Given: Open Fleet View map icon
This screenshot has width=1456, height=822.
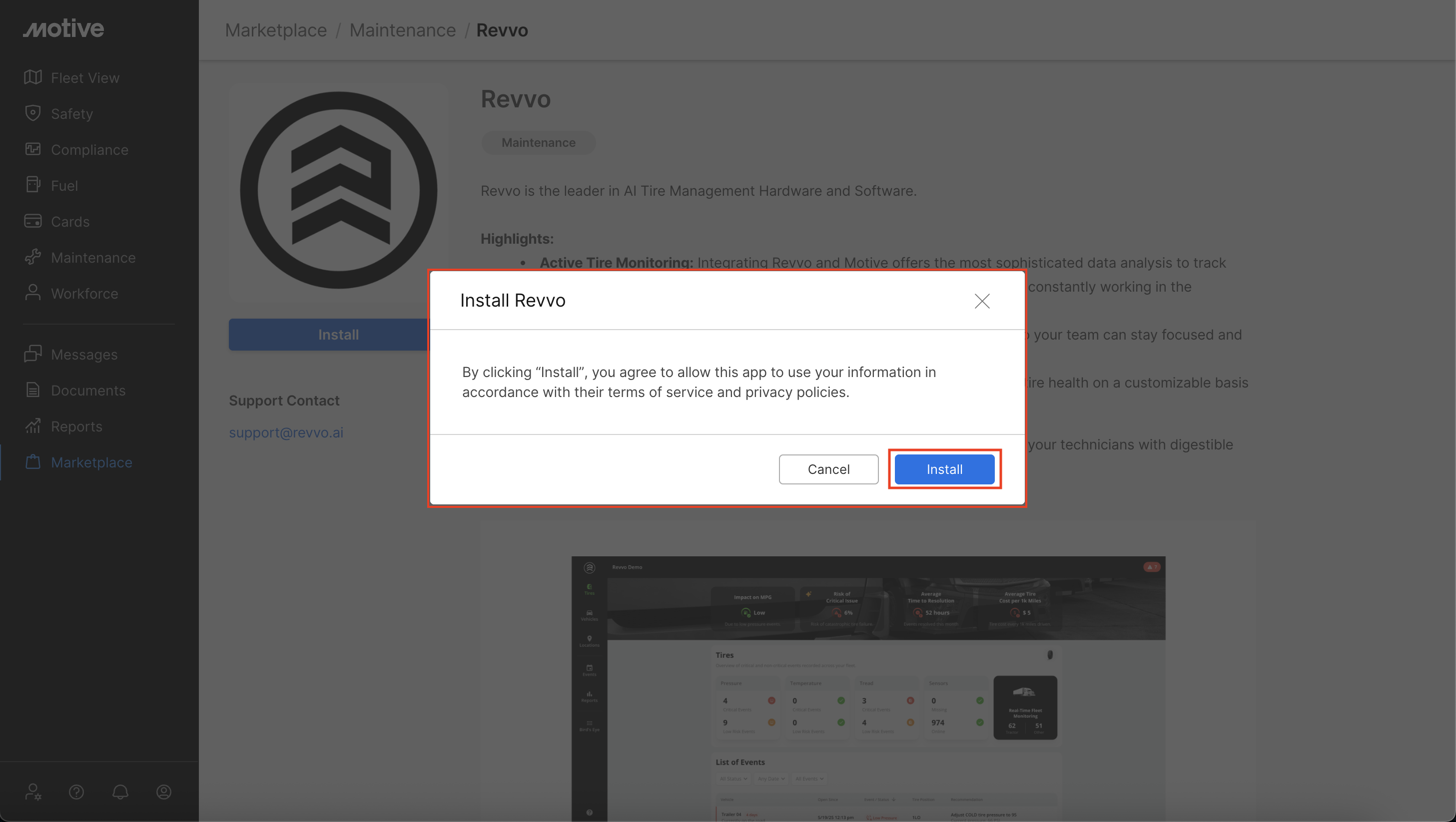Looking at the screenshot, I should pyautogui.click(x=33, y=77).
